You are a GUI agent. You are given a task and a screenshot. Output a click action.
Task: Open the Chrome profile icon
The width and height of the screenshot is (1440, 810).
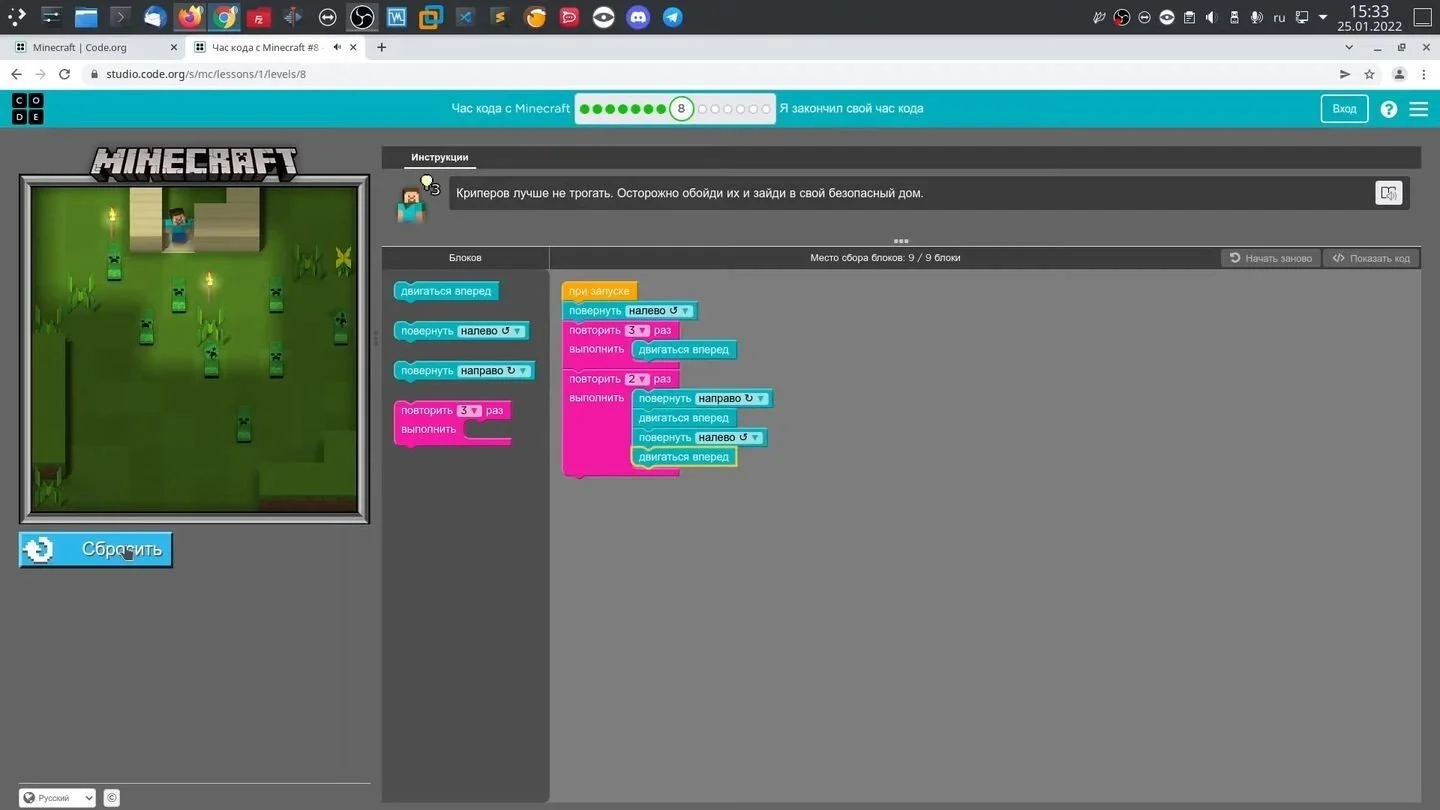[1399, 74]
